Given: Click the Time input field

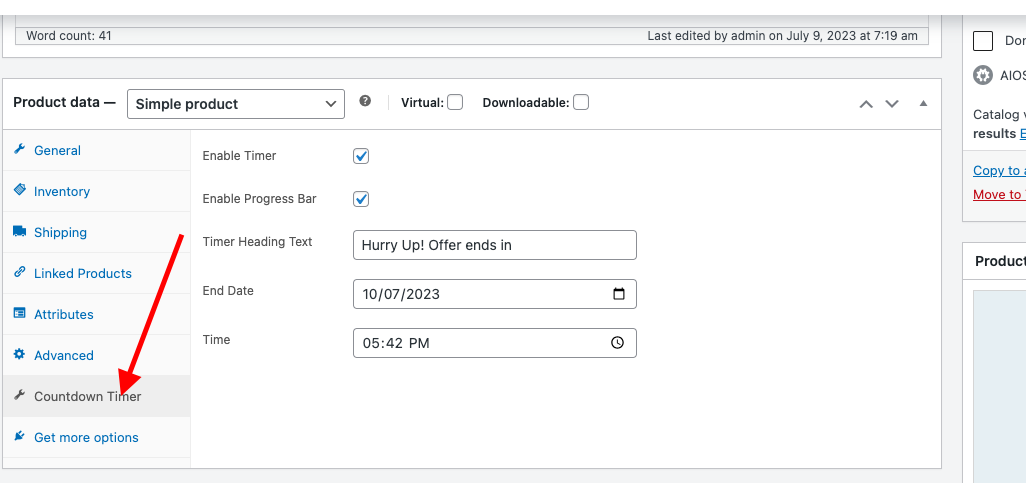Looking at the screenshot, I should pyautogui.click(x=495, y=343).
